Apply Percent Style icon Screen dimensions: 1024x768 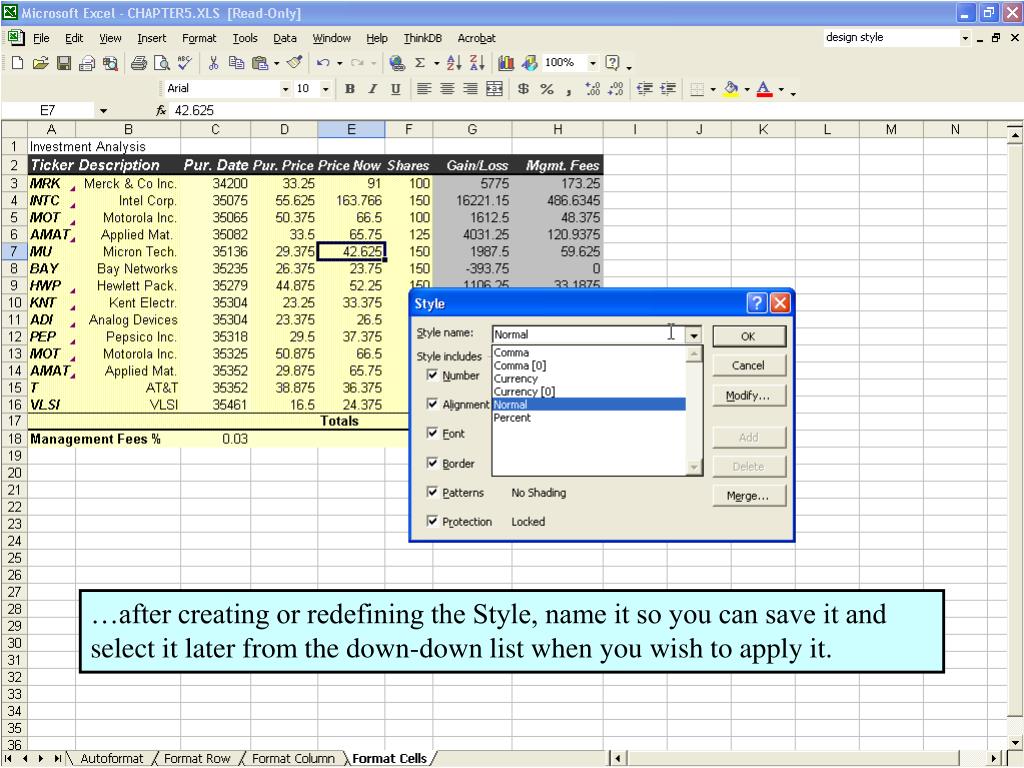point(547,89)
